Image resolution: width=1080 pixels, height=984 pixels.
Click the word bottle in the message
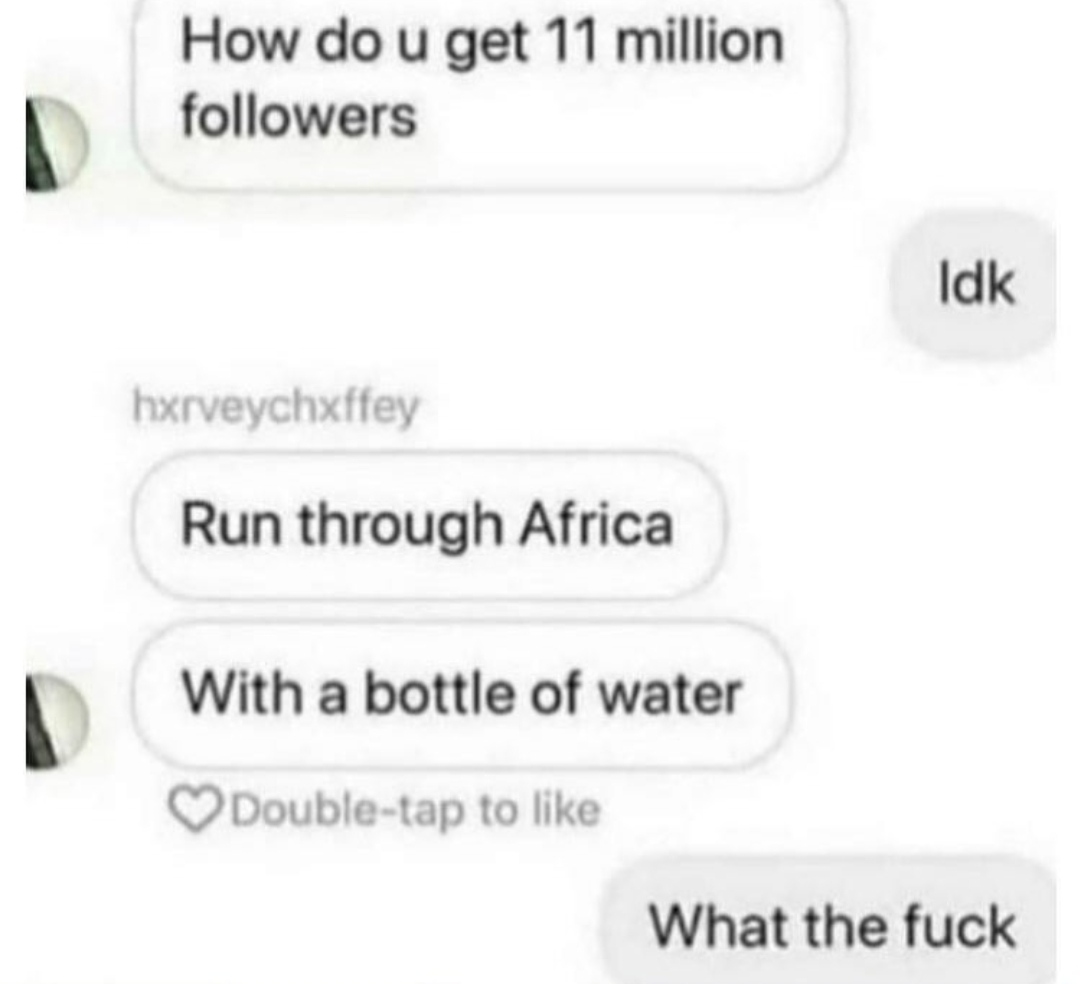tap(439, 693)
